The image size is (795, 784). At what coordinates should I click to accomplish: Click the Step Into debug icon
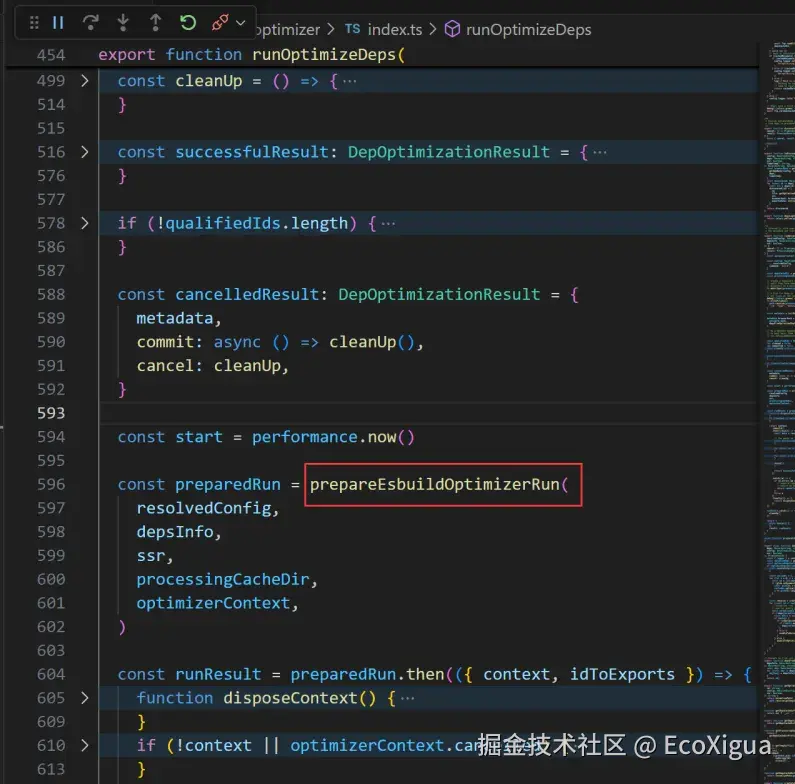[x=123, y=23]
